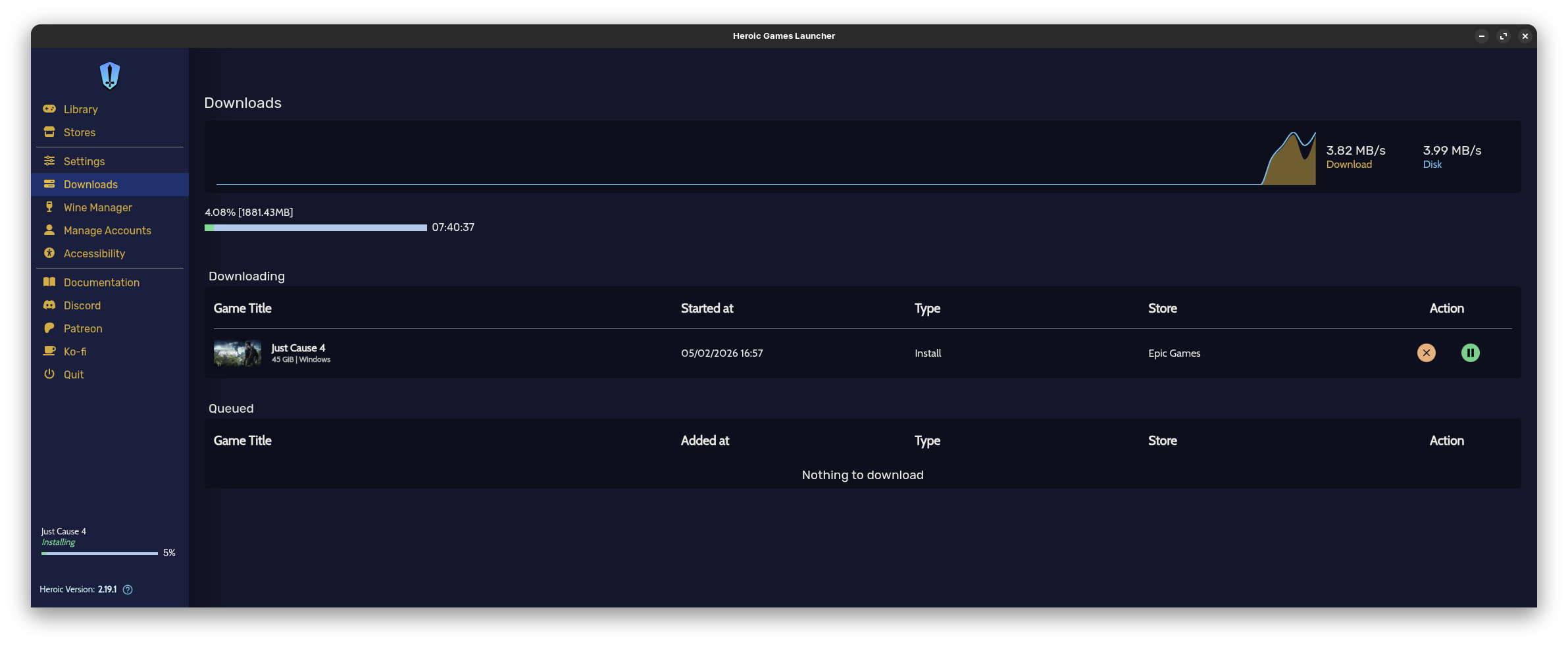Click the 05/02/2026 16:57 start time
Image resolution: width=1568 pixels, height=645 pixels.
click(x=722, y=353)
